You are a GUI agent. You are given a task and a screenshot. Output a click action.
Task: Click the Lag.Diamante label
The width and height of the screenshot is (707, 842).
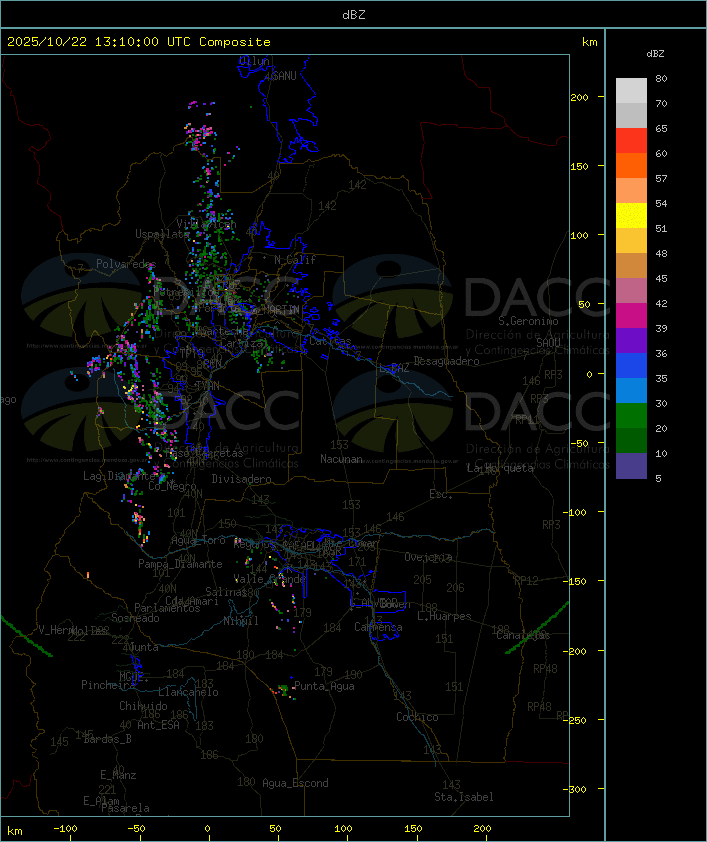click(x=119, y=476)
